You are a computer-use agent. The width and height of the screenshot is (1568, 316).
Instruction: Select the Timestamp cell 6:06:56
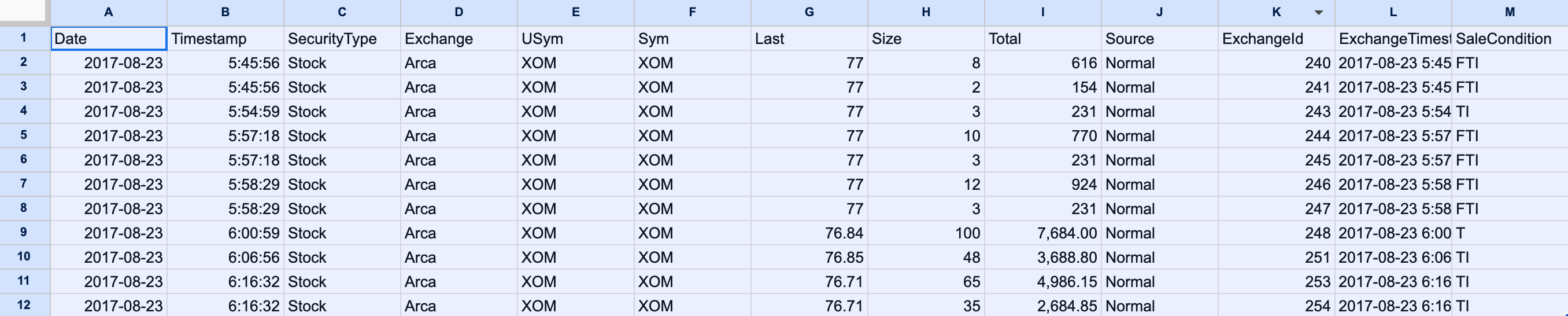coord(225,258)
